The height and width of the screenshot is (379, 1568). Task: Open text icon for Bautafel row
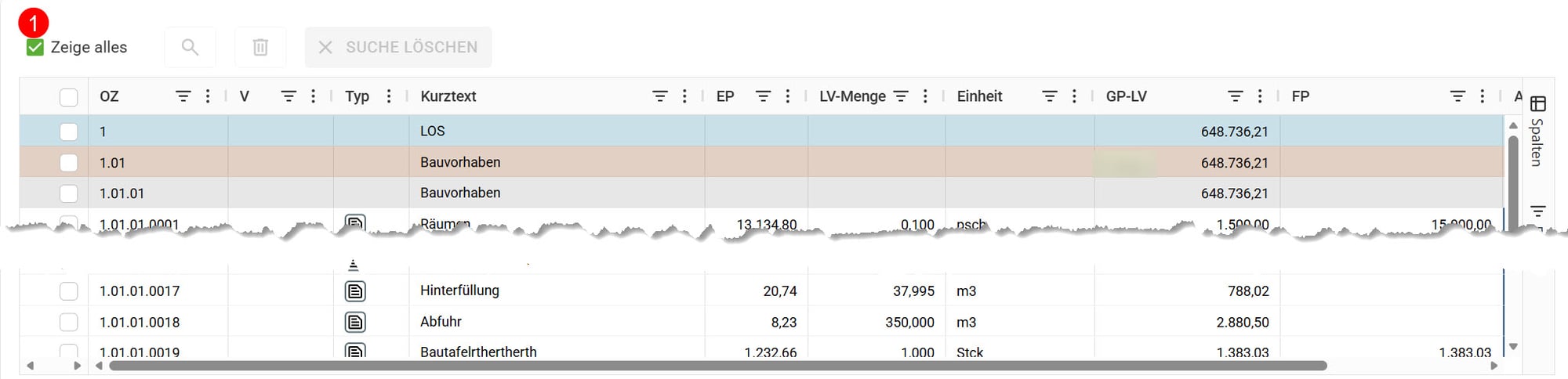[355, 352]
